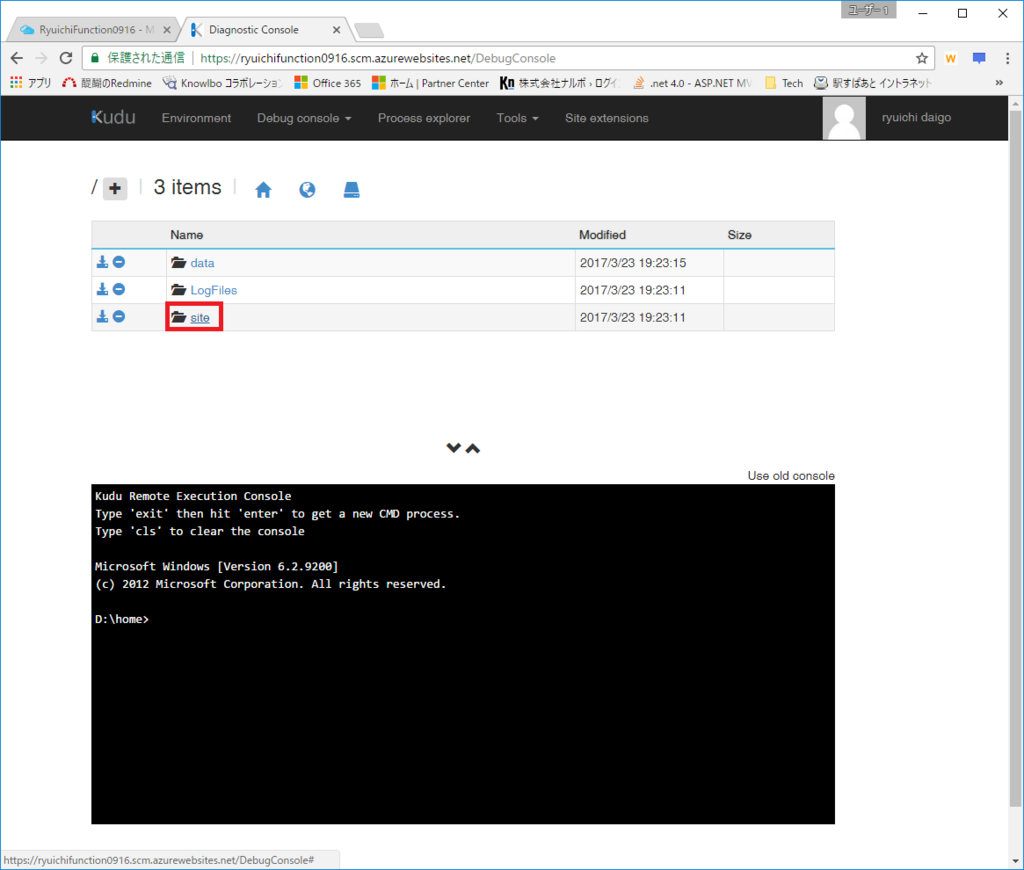
Task: Click the orange W extension icon
Action: tap(951, 58)
